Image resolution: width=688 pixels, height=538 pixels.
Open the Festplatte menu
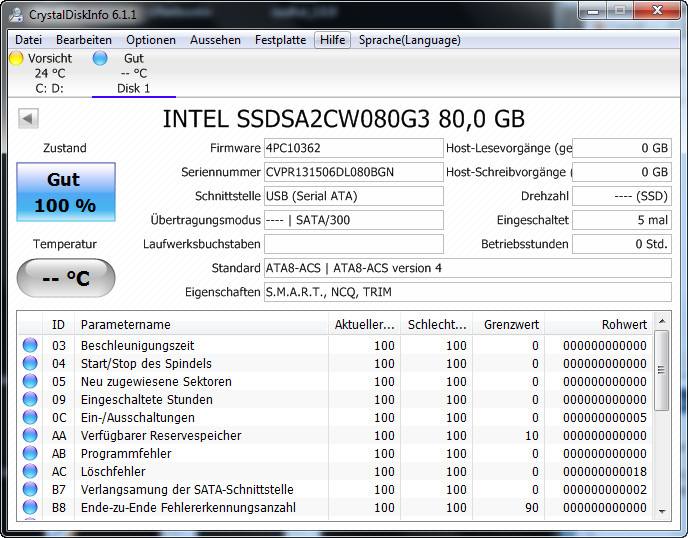pos(280,40)
